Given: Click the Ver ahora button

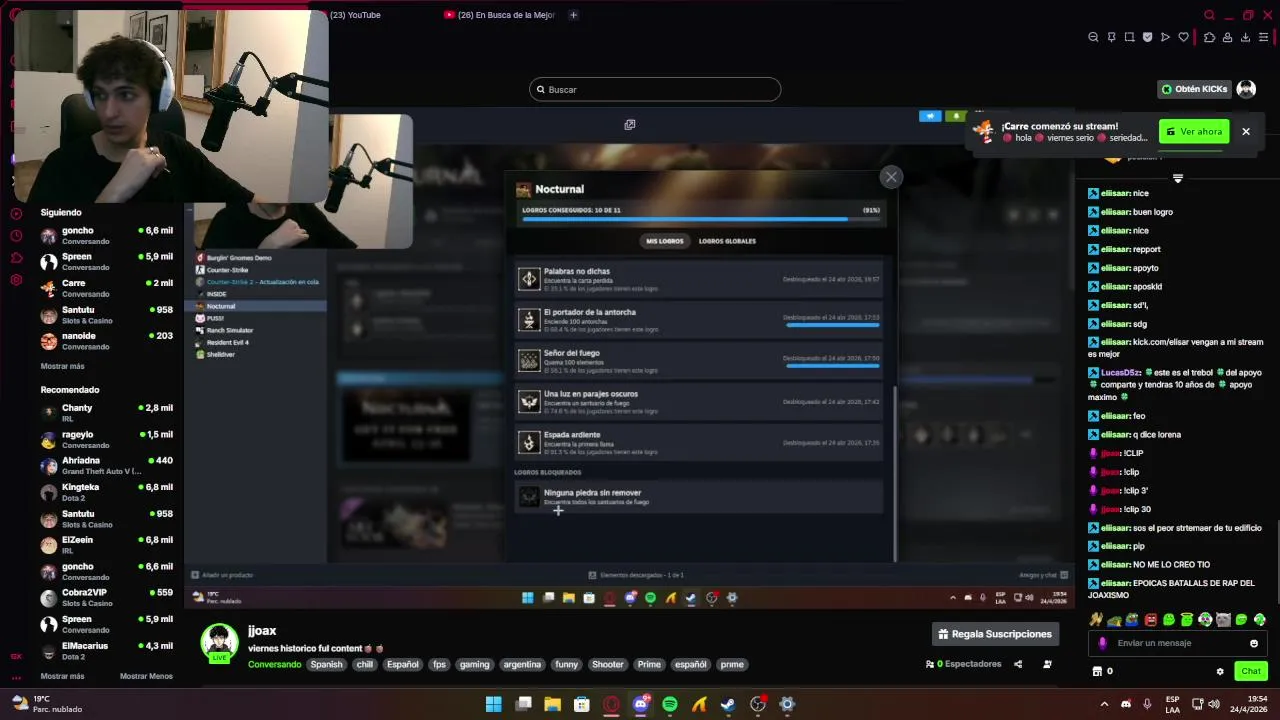Looking at the screenshot, I should [x=1194, y=131].
